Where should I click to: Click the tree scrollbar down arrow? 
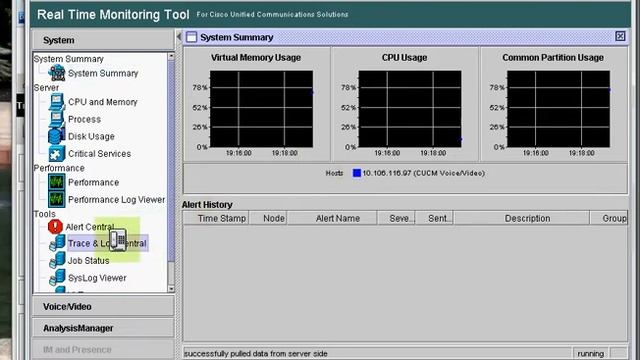171,289
